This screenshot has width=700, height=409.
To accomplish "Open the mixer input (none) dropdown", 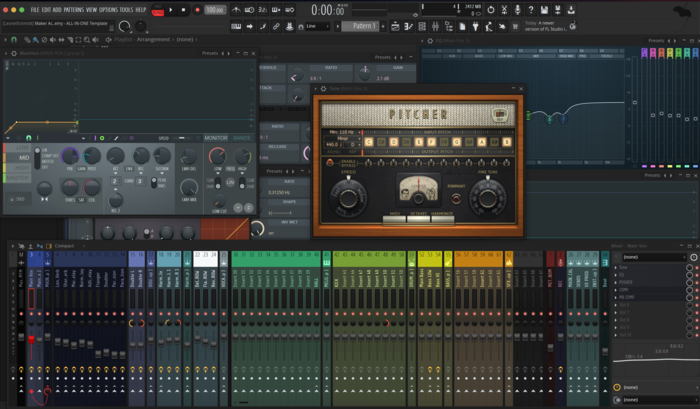I will coord(654,257).
